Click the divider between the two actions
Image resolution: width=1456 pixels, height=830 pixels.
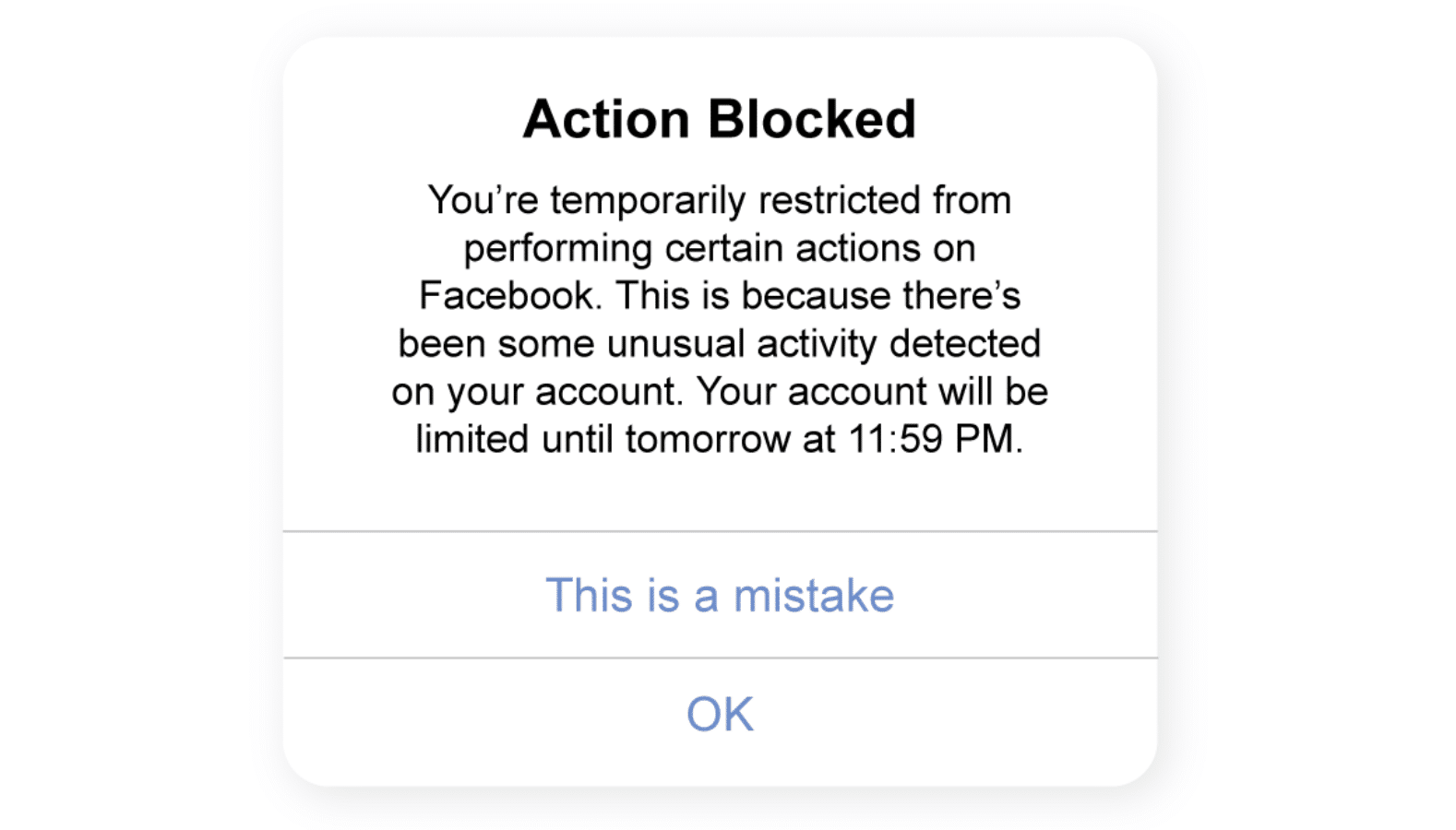[720, 657]
